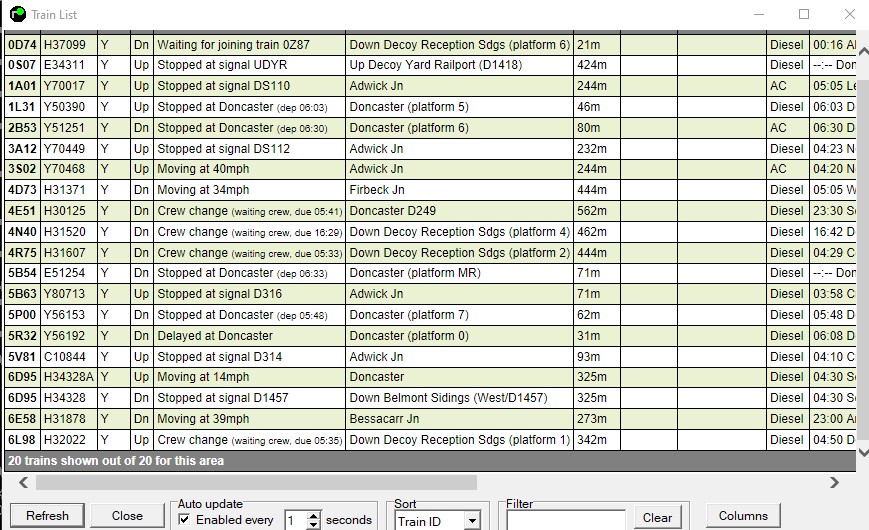Select train 0D74 row
Image resolution: width=869 pixels, height=530 pixels.
(x=430, y=44)
